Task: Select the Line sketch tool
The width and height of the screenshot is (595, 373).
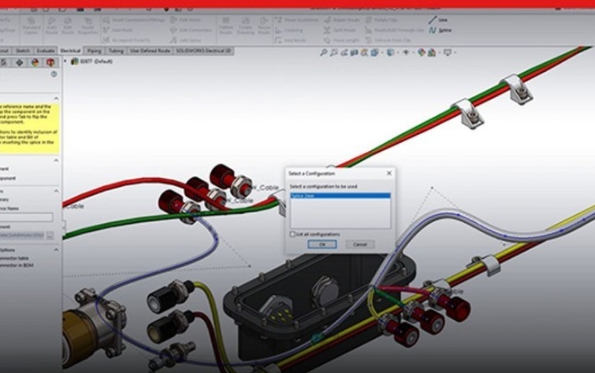Action: pos(438,20)
